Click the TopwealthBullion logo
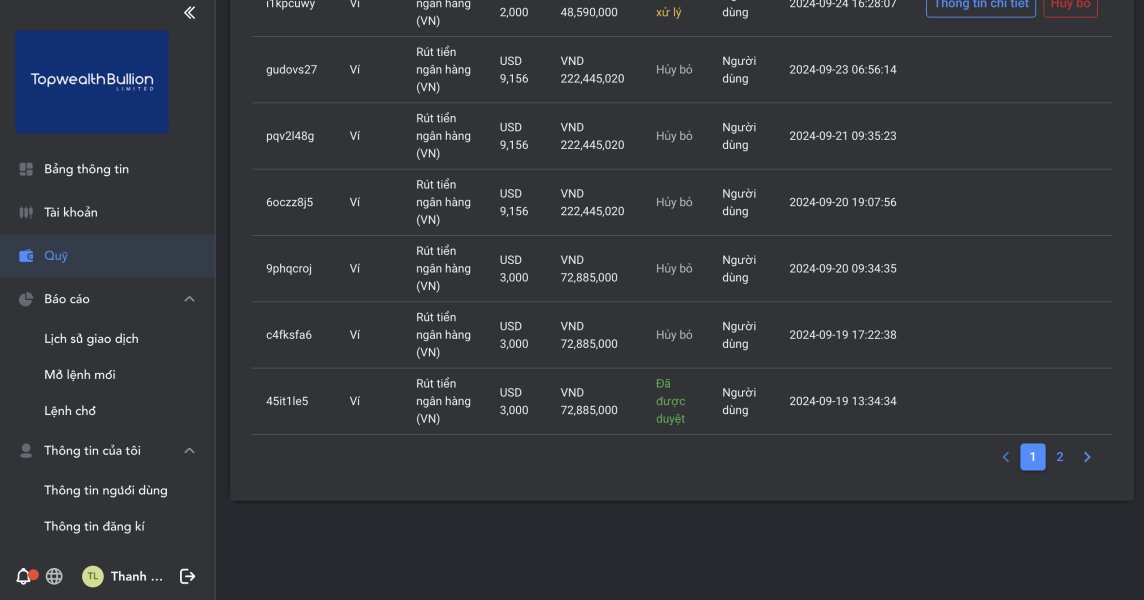The image size is (1144, 600). [x=92, y=81]
